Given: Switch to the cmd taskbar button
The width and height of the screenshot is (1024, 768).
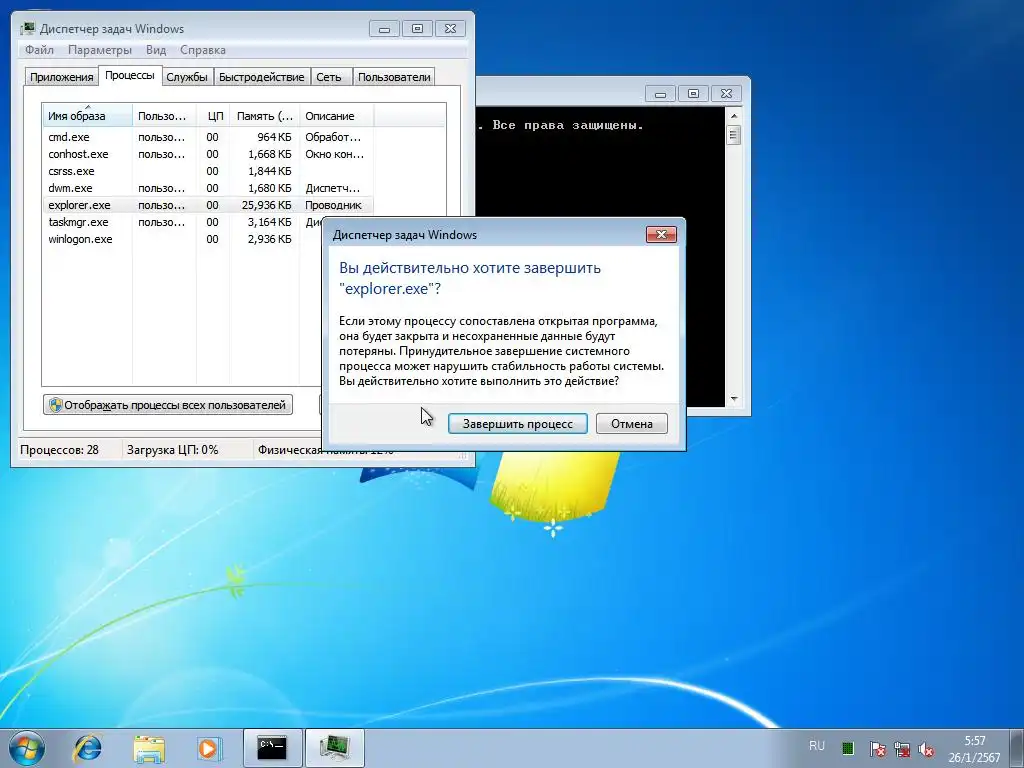Looking at the screenshot, I should point(272,748).
